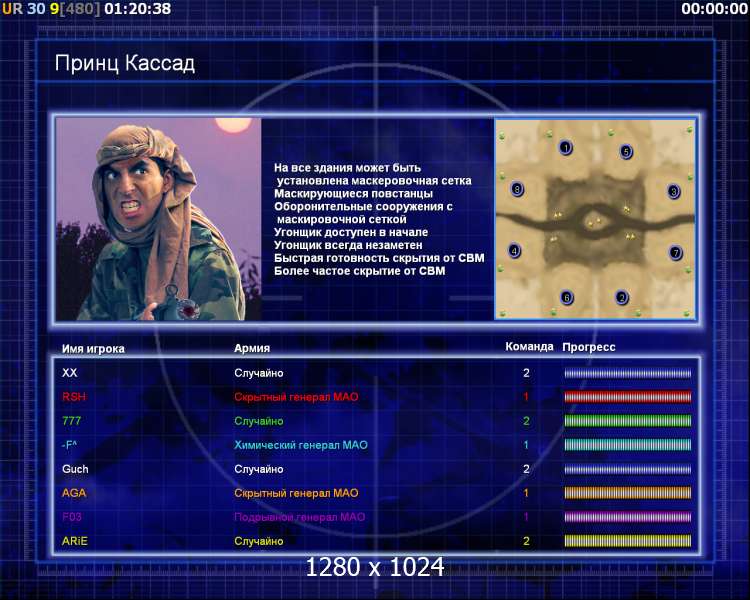Click the 01:20:38 clock at the top left
Image resolution: width=750 pixels, height=600 pixels.
pos(137,9)
